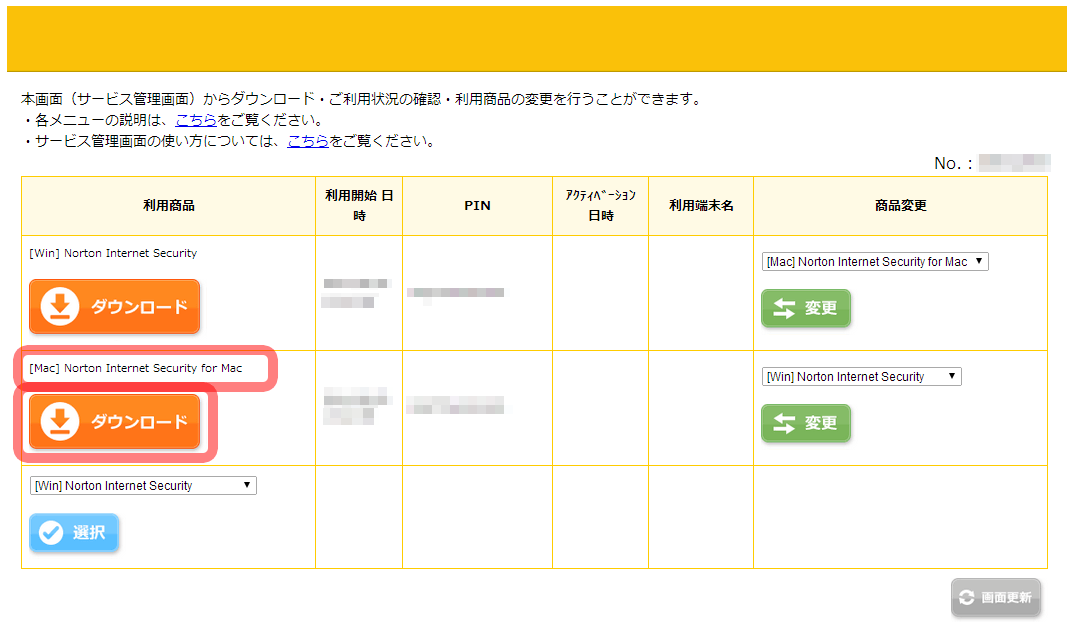The height and width of the screenshot is (629, 1067).
Task: Open the こちら link about using サービス管理画面
Action: coord(308,142)
